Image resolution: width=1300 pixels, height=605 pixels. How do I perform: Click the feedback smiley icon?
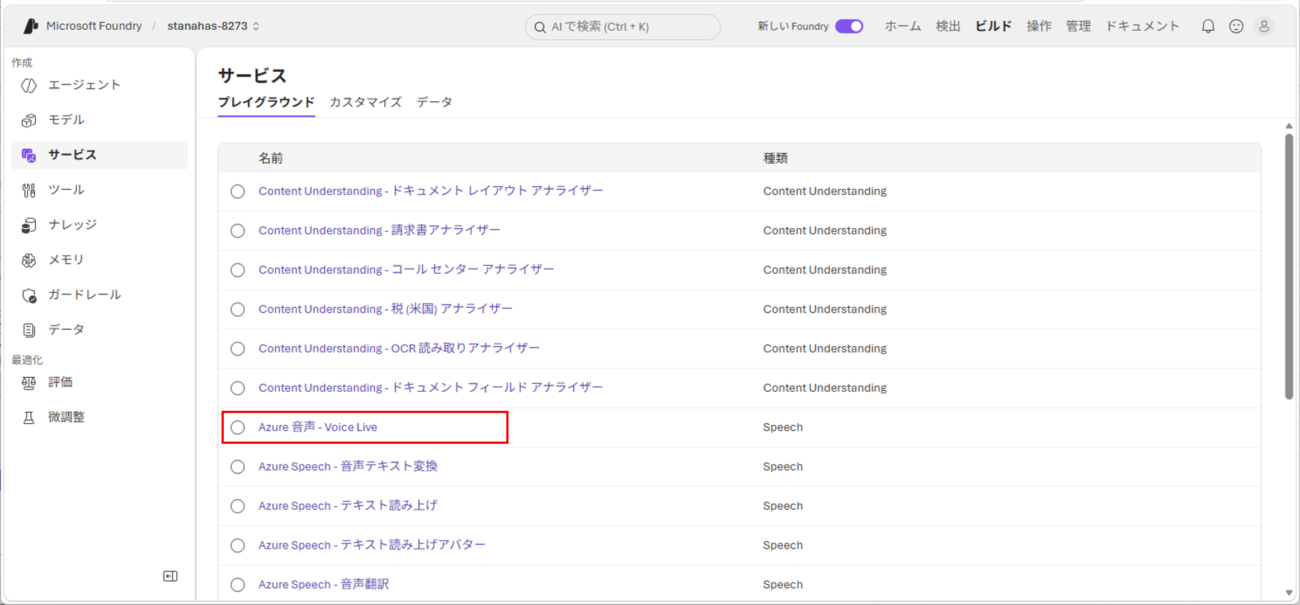1236,26
